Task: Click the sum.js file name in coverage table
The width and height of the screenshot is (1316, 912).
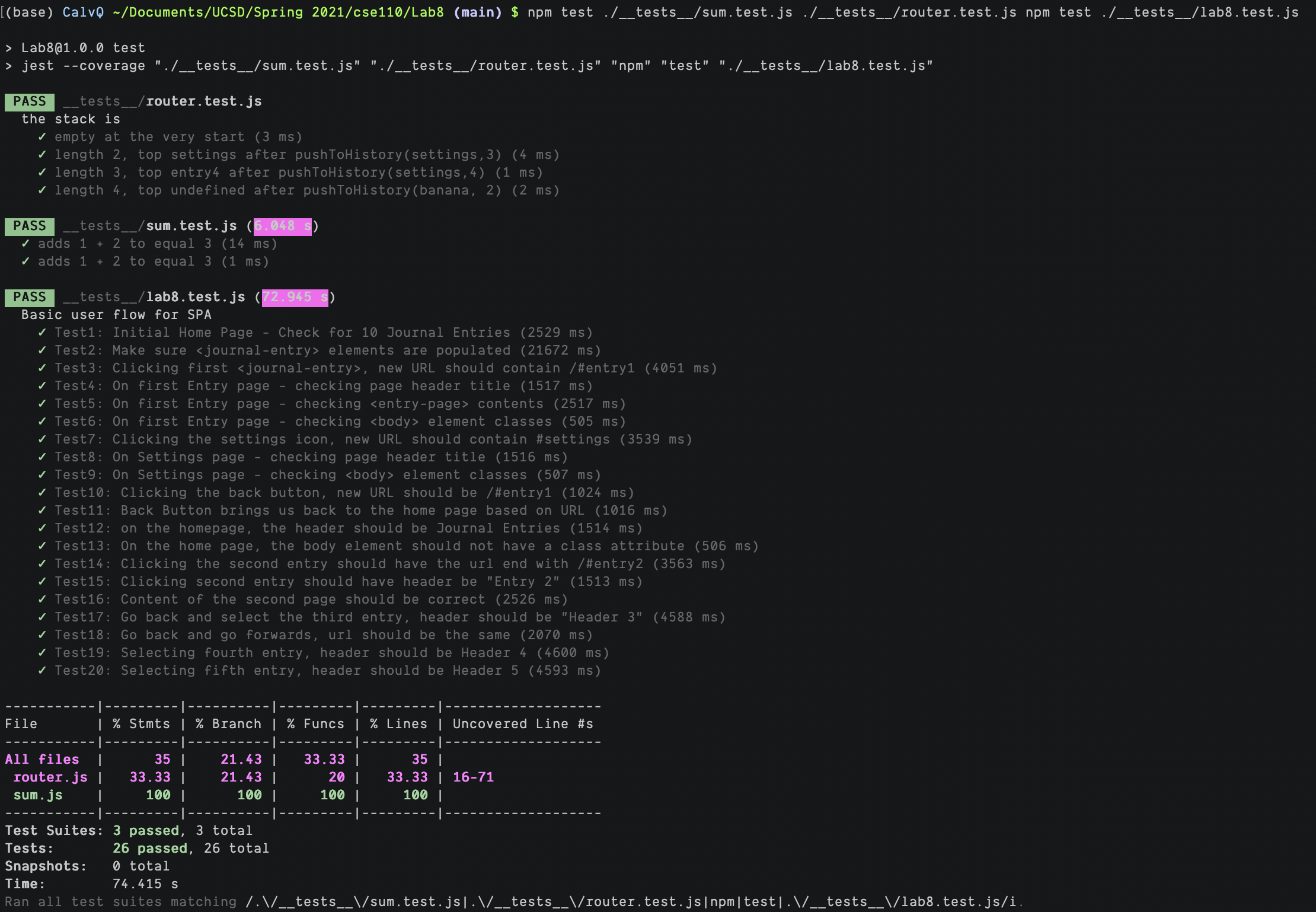Action: (37, 795)
